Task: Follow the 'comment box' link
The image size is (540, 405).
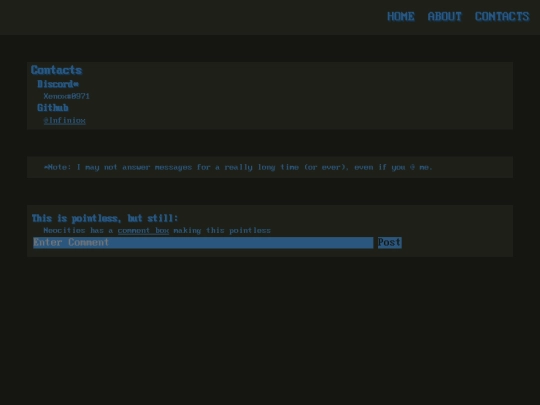Action: pos(143,230)
